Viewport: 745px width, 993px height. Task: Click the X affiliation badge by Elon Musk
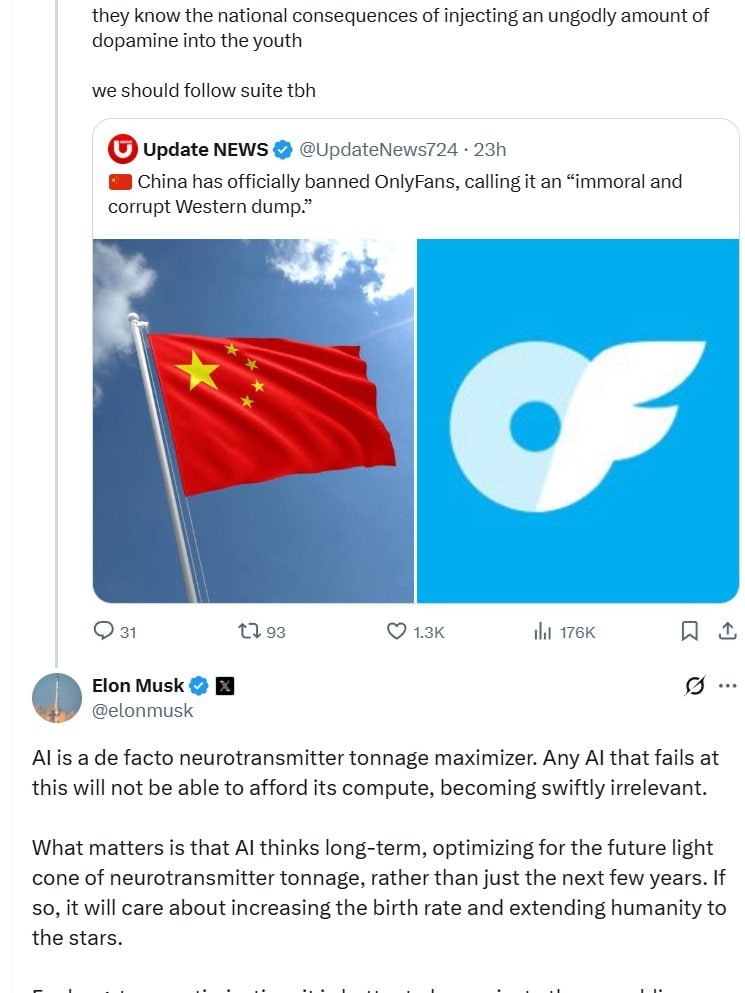coord(225,686)
